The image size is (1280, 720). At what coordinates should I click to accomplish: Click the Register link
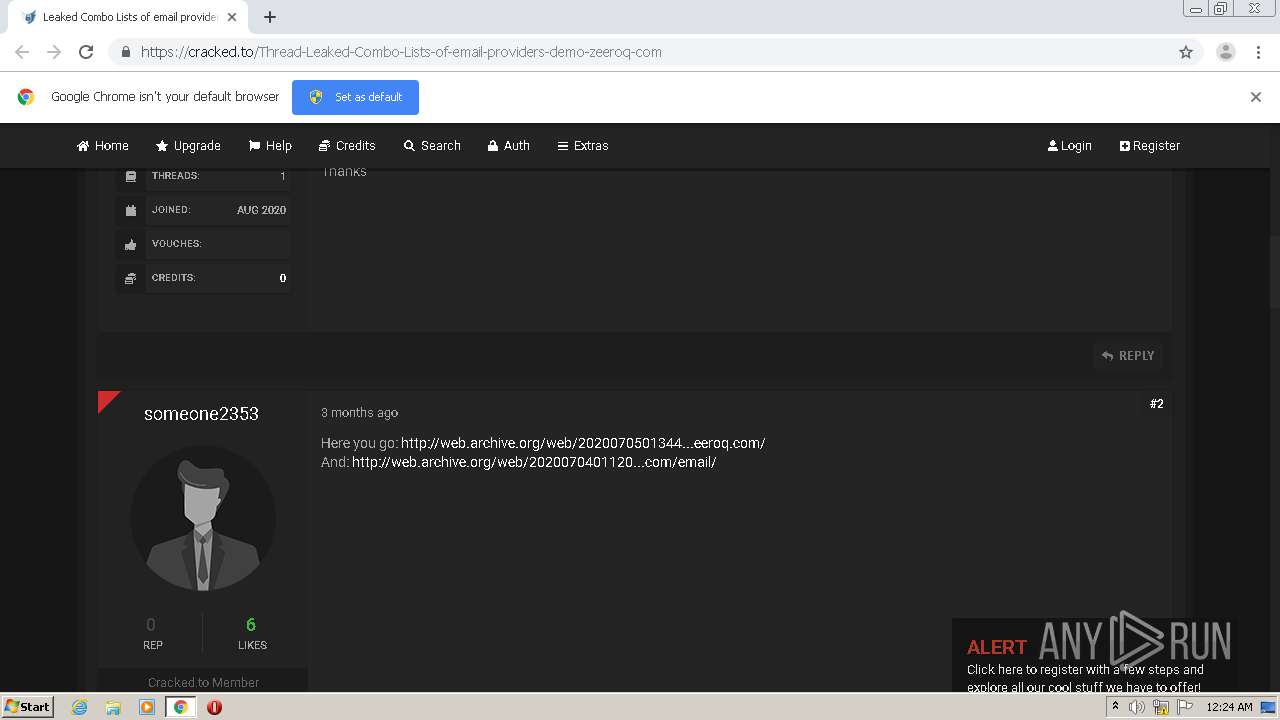point(1150,145)
